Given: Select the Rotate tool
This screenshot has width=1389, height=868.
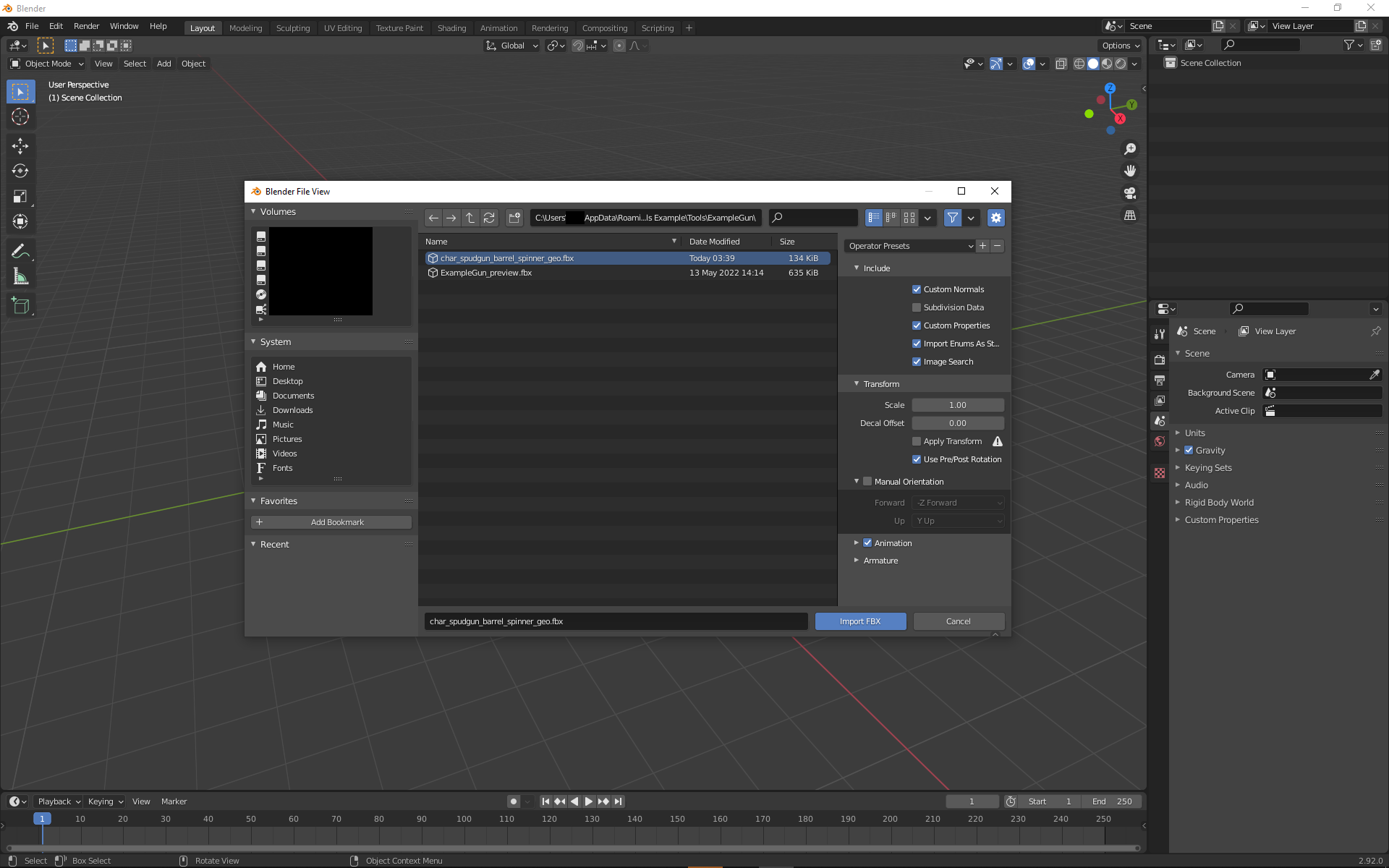Looking at the screenshot, I should point(20,171).
